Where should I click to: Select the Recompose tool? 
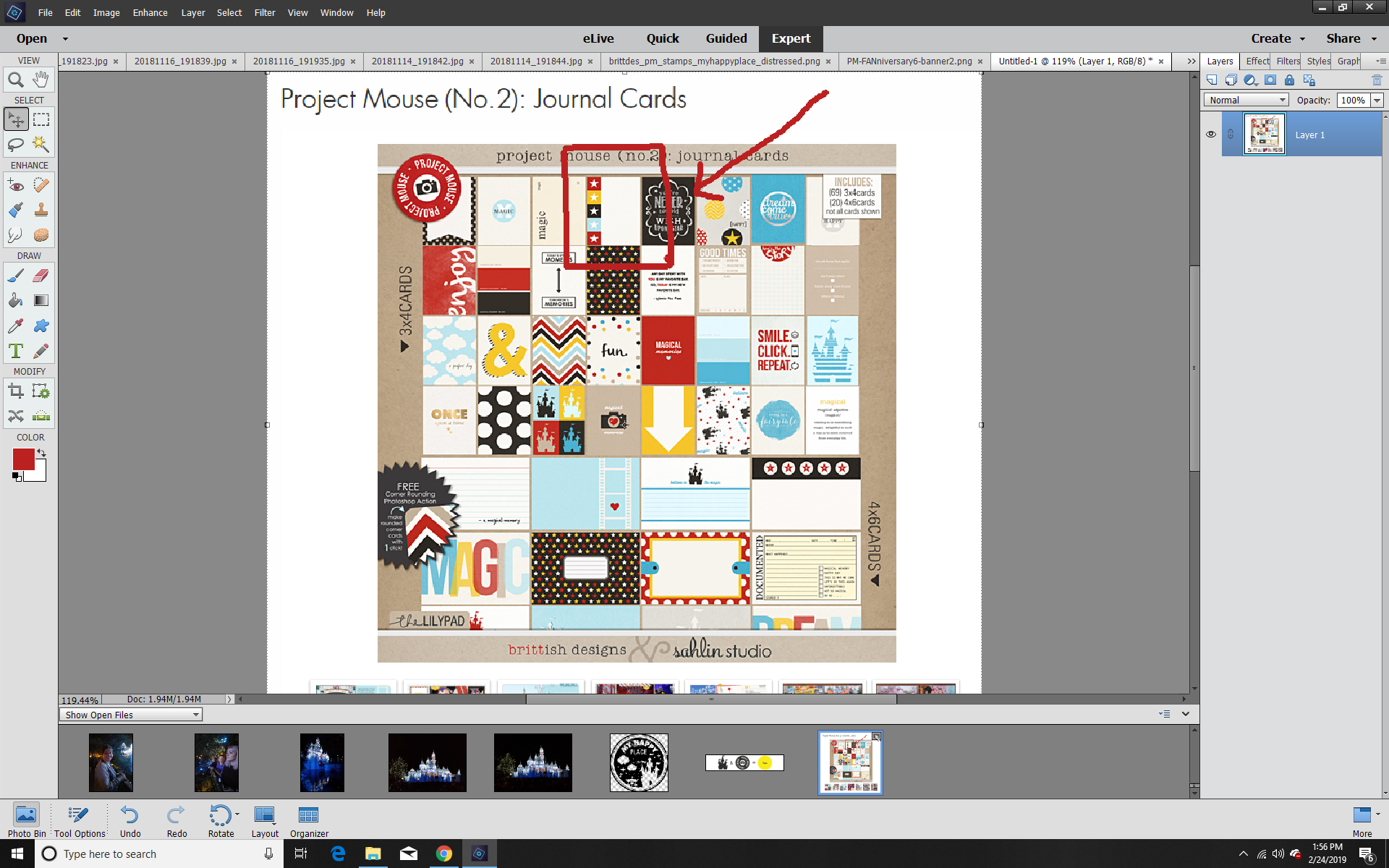click(x=41, y=391)
